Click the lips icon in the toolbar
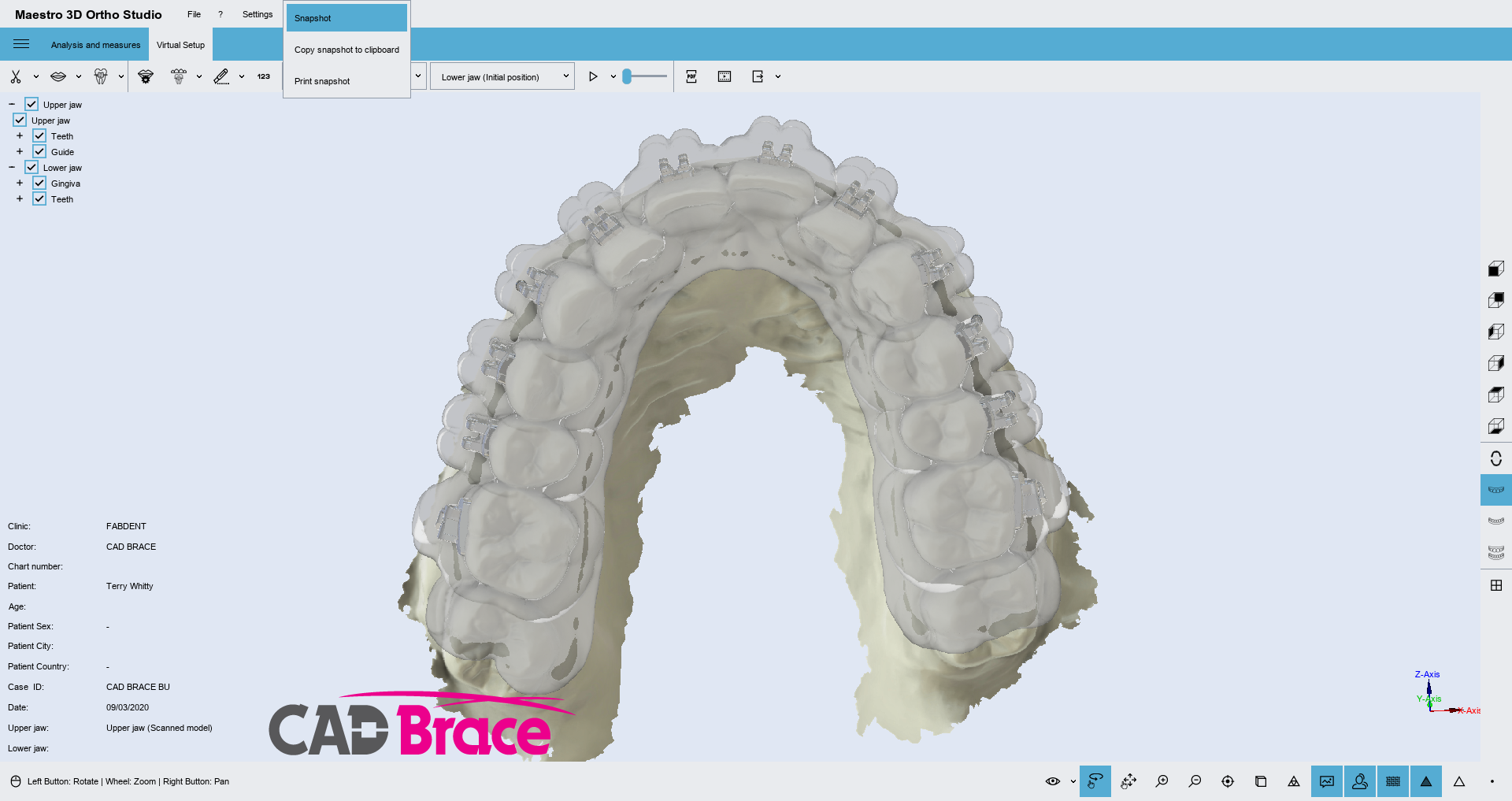The height and width of the screenshot is (801, 1512). click(58, 76)
